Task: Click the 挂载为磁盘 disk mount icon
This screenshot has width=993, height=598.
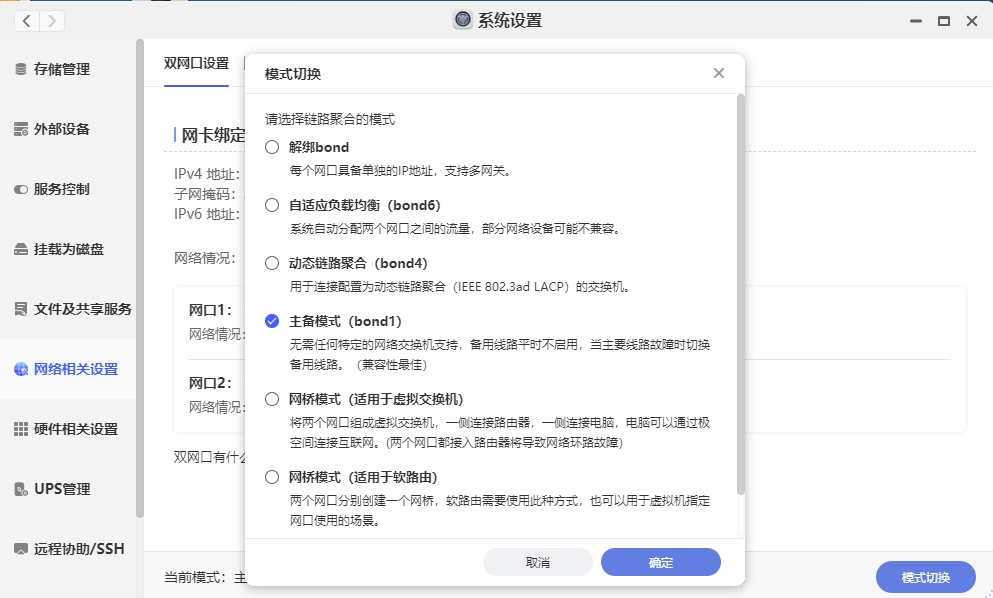Action: (x=21, y=249)
